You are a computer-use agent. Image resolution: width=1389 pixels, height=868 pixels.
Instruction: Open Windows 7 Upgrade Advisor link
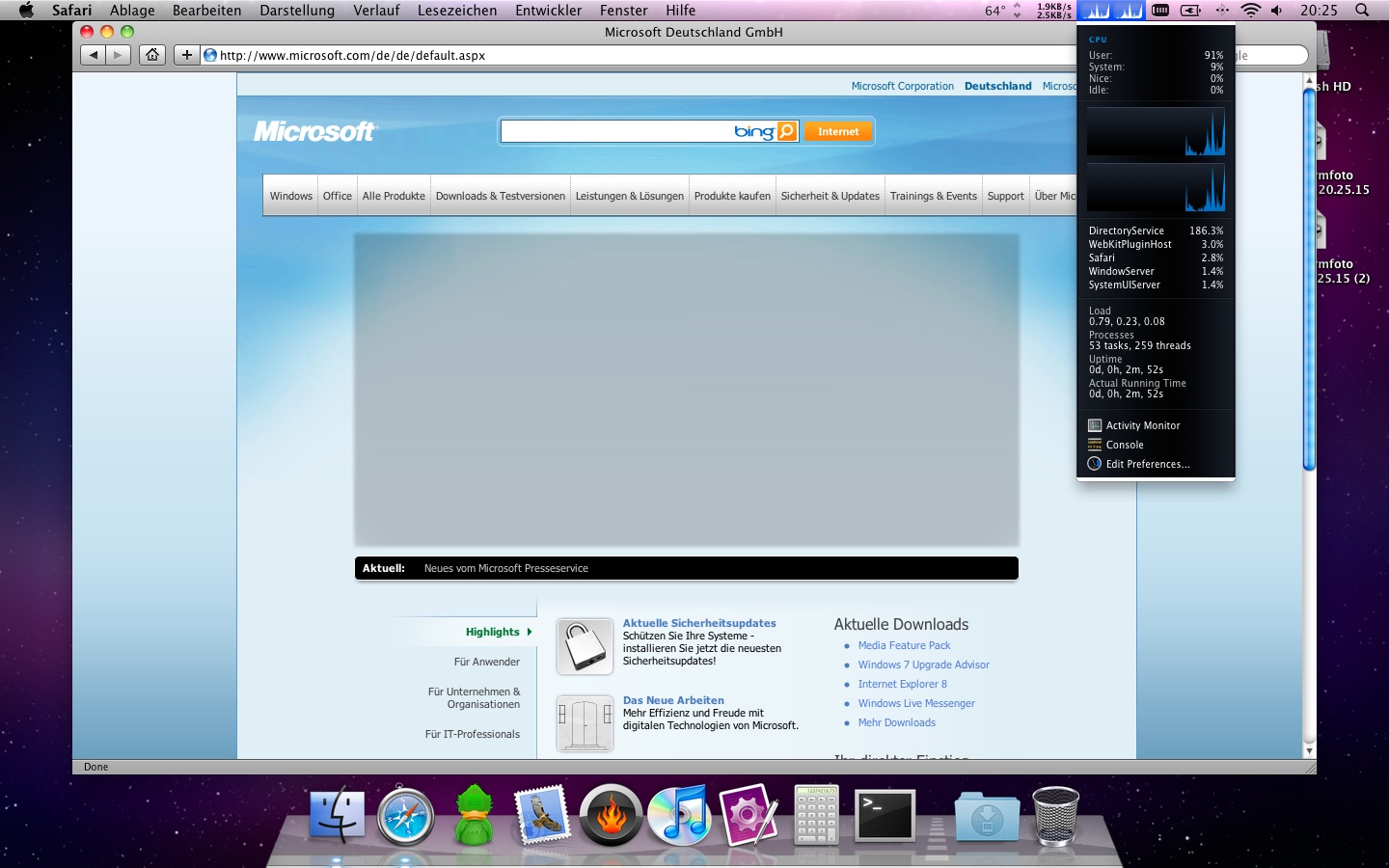click(924, 665)
